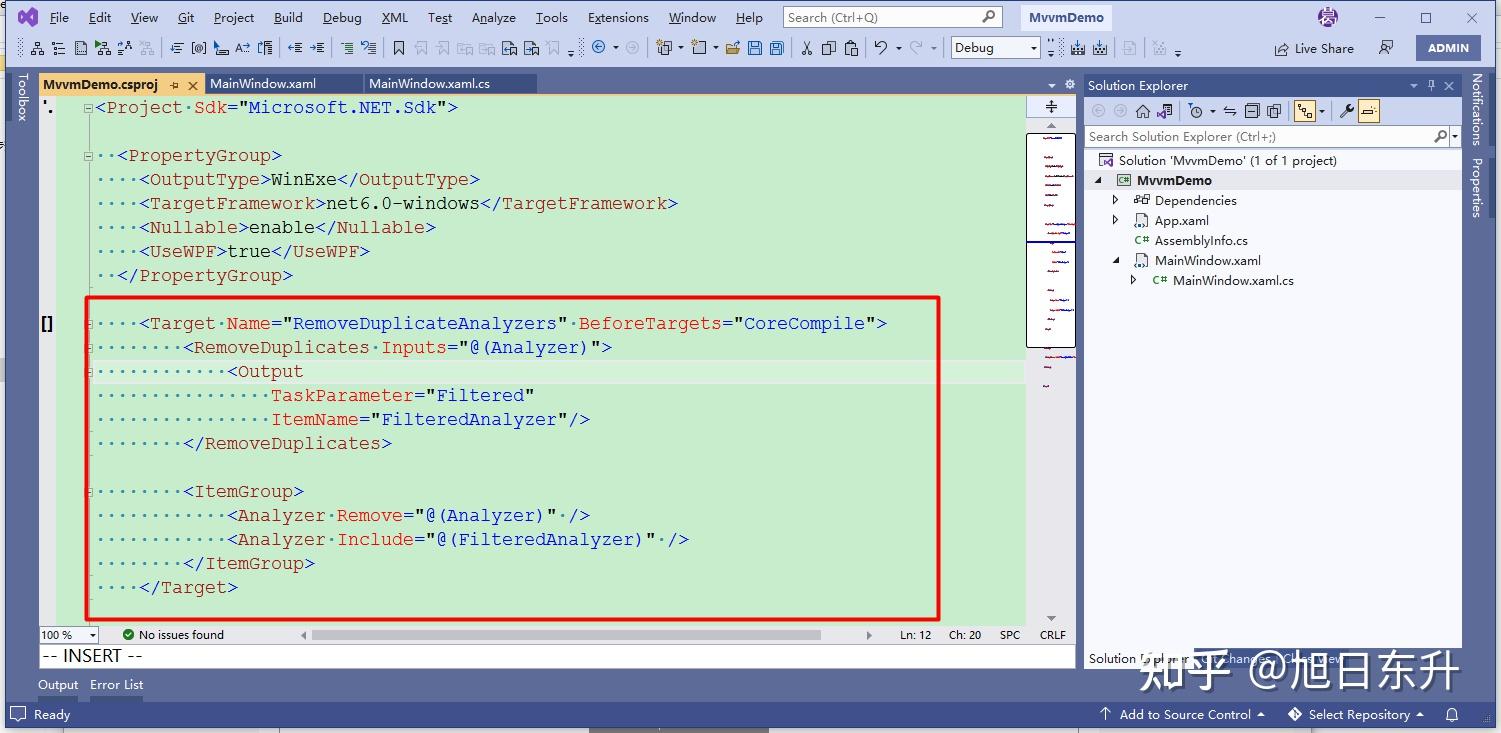The width and height of the screenshot is (1501, 733).
Task: Collapse All in Solution Explorer toolbar
Action: coord(1252,111)
